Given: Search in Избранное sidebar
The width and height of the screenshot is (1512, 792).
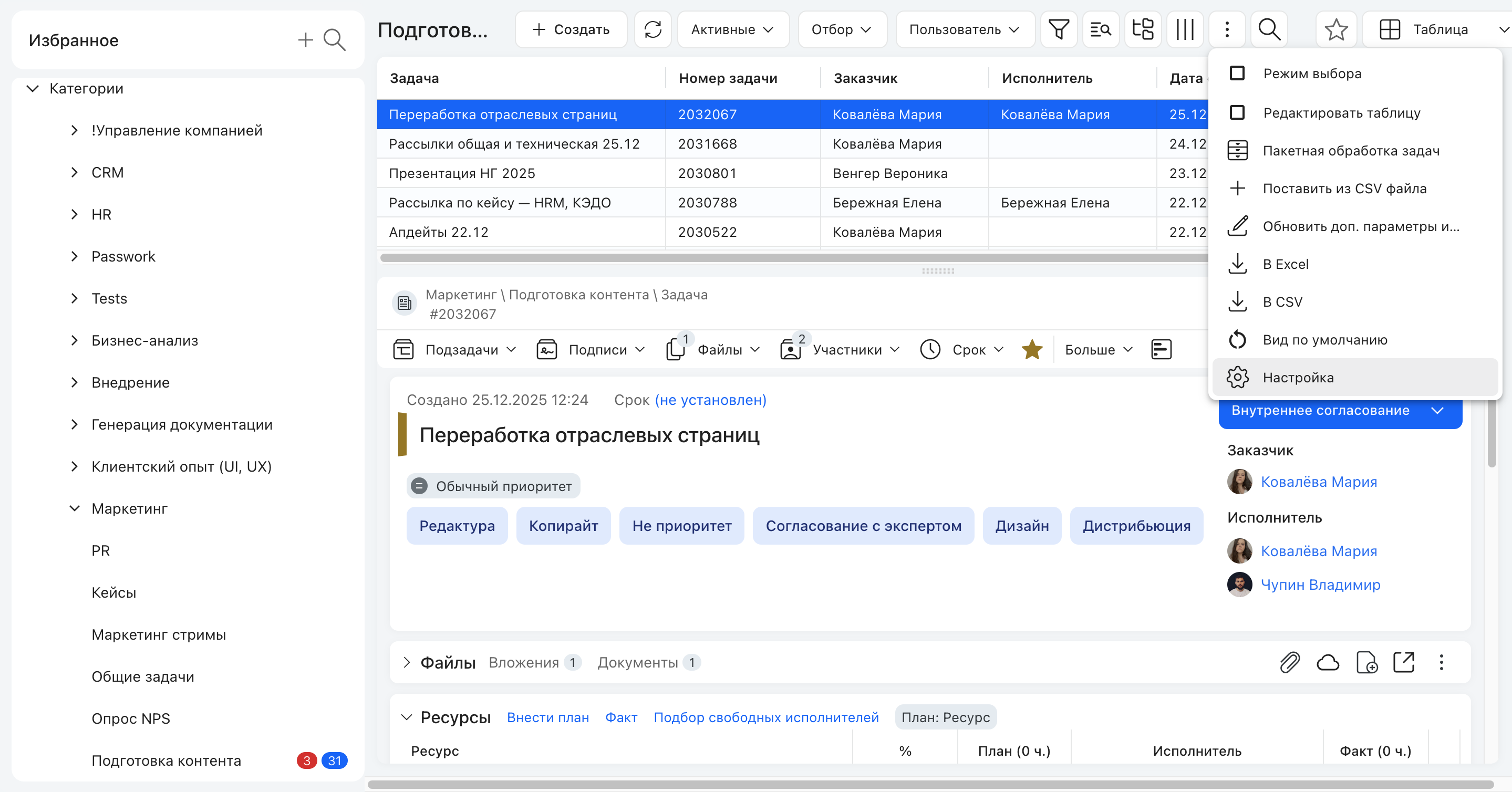Looking at the screenshot, I should point(335,40).
